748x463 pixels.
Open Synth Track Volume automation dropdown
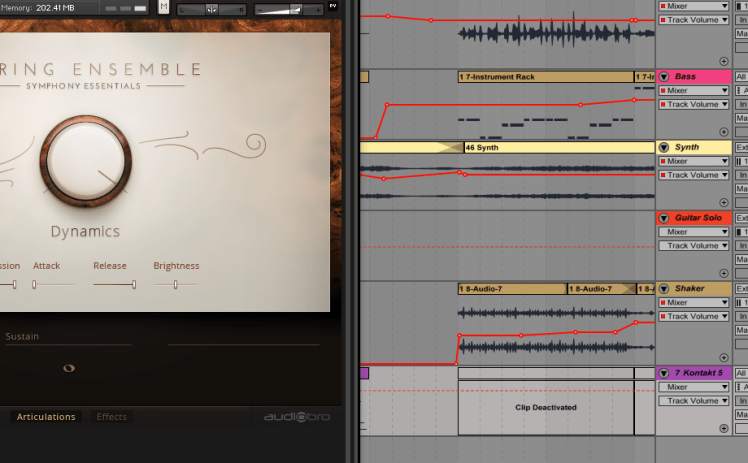tap(695, 175)
